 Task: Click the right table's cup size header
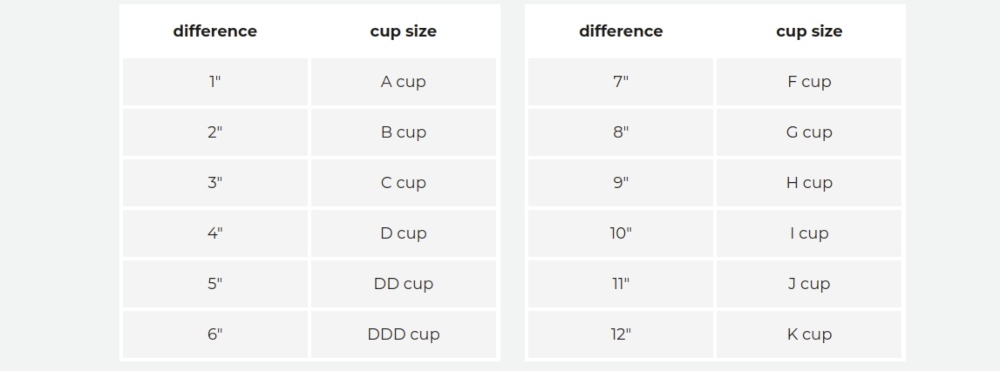point(809,31)
